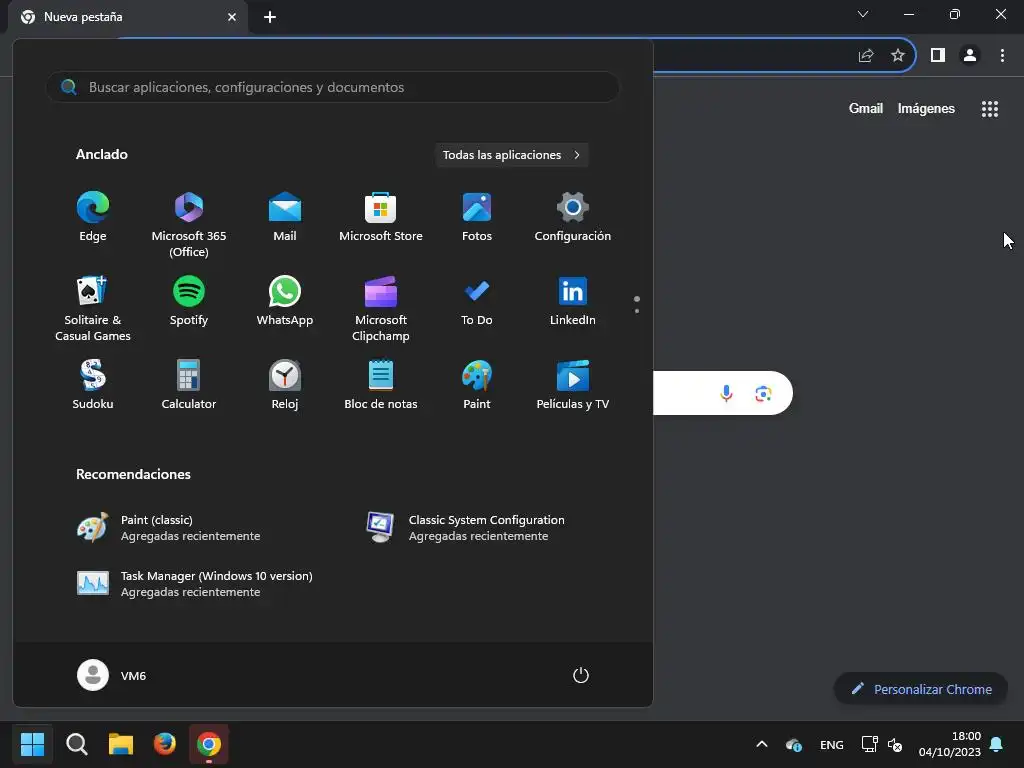Click the Start menu search field
This screenshot has height=768, width=1024.
click(332, 87)
